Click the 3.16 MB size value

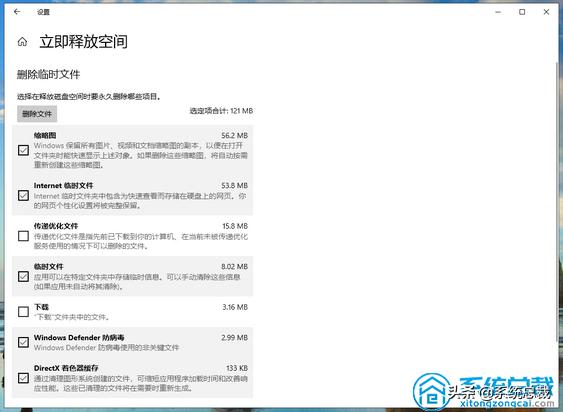tap(235, 307)
